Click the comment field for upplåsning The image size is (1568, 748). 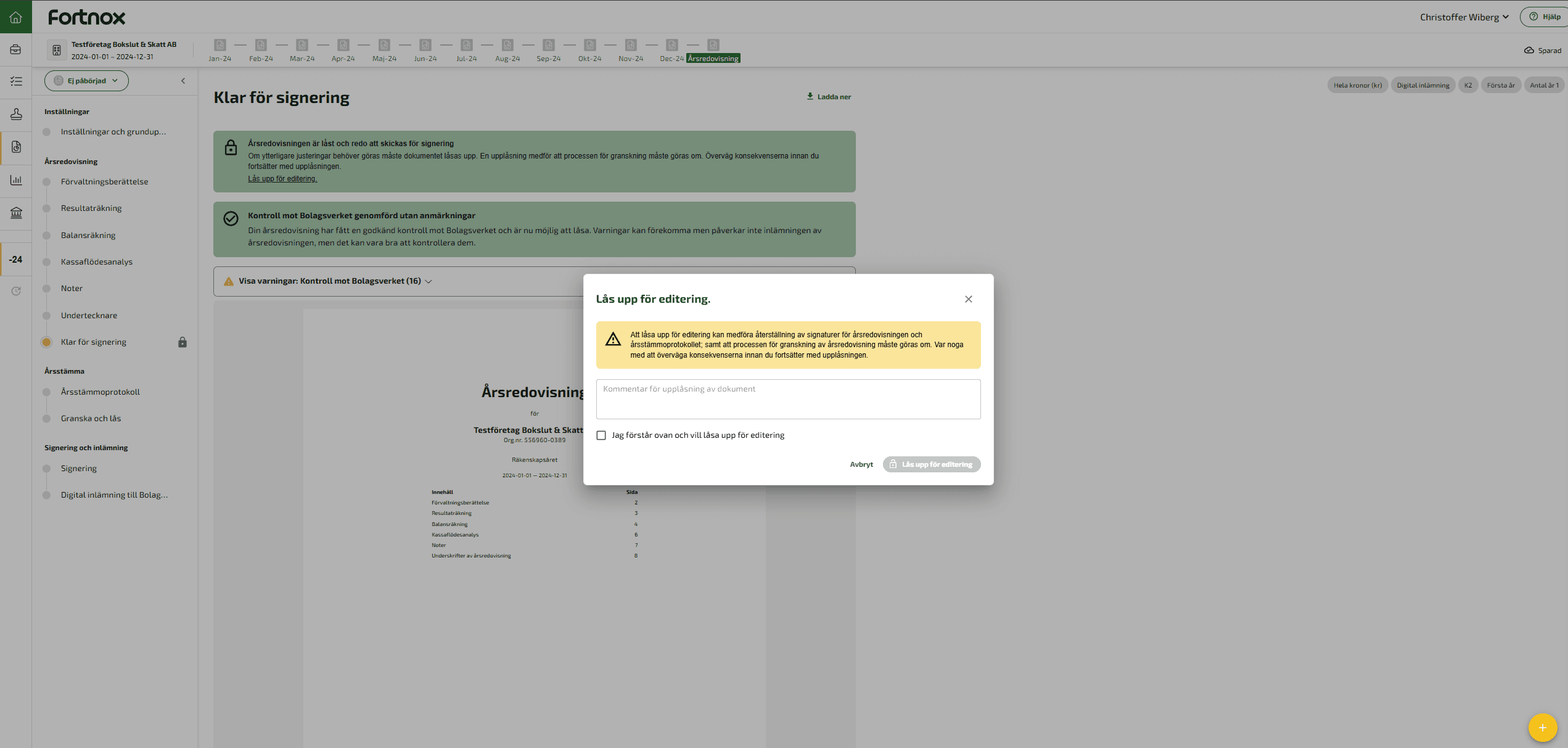tap(788, 400)
